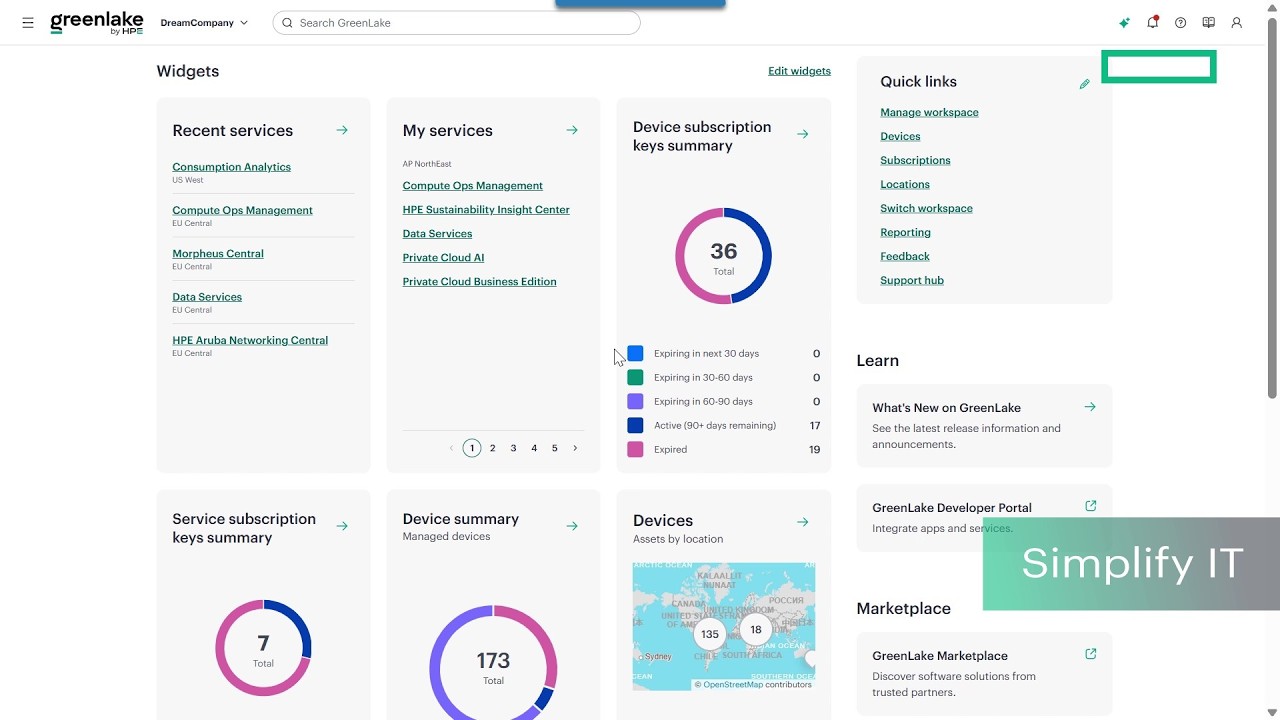Viewport: 1280px width, 720px height.
Task: Open Device summary widget arrow
Action: pyautogui.click(x=572, y=526)
